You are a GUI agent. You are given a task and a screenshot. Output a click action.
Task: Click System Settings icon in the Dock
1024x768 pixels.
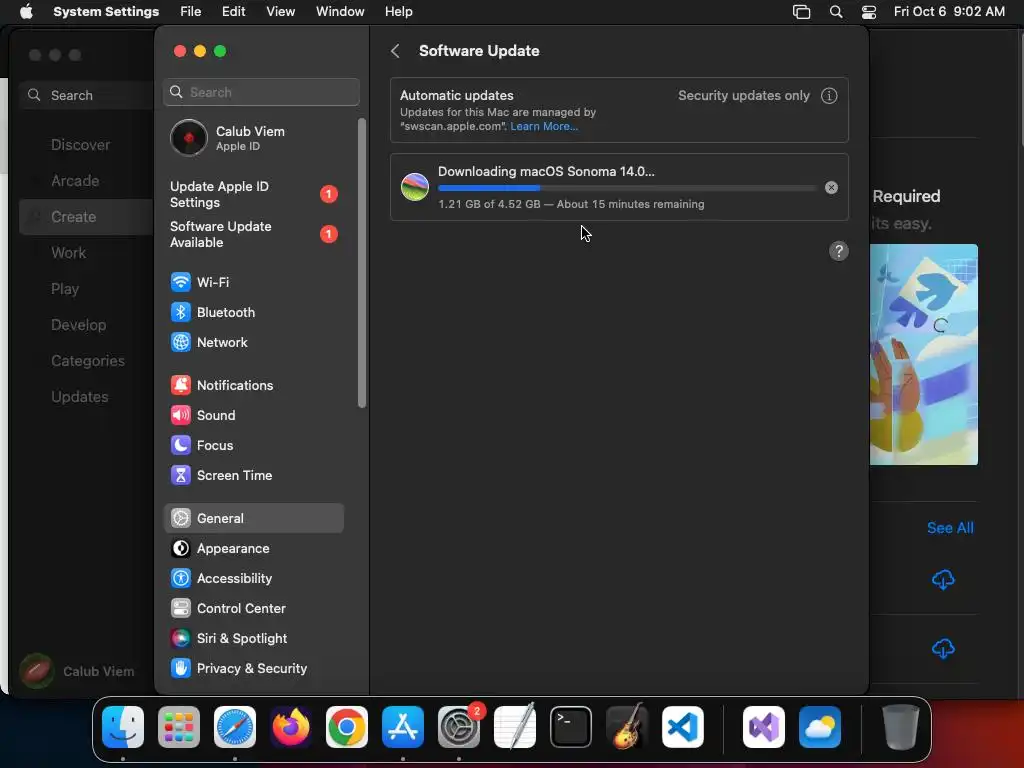[458, 727]
